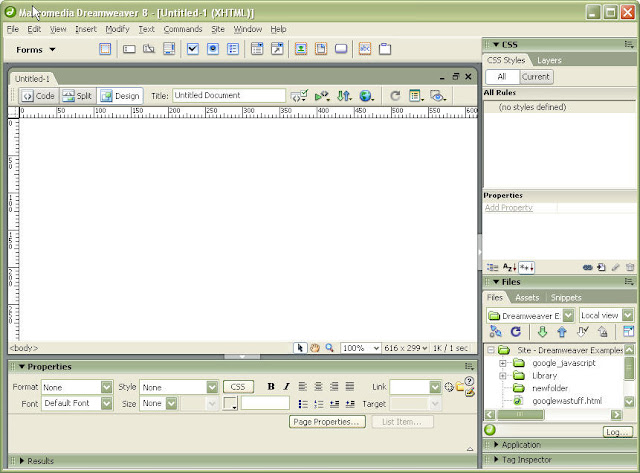640x473 pixels.
Task: Click the Connect to remote host icon
Action: 496,332
